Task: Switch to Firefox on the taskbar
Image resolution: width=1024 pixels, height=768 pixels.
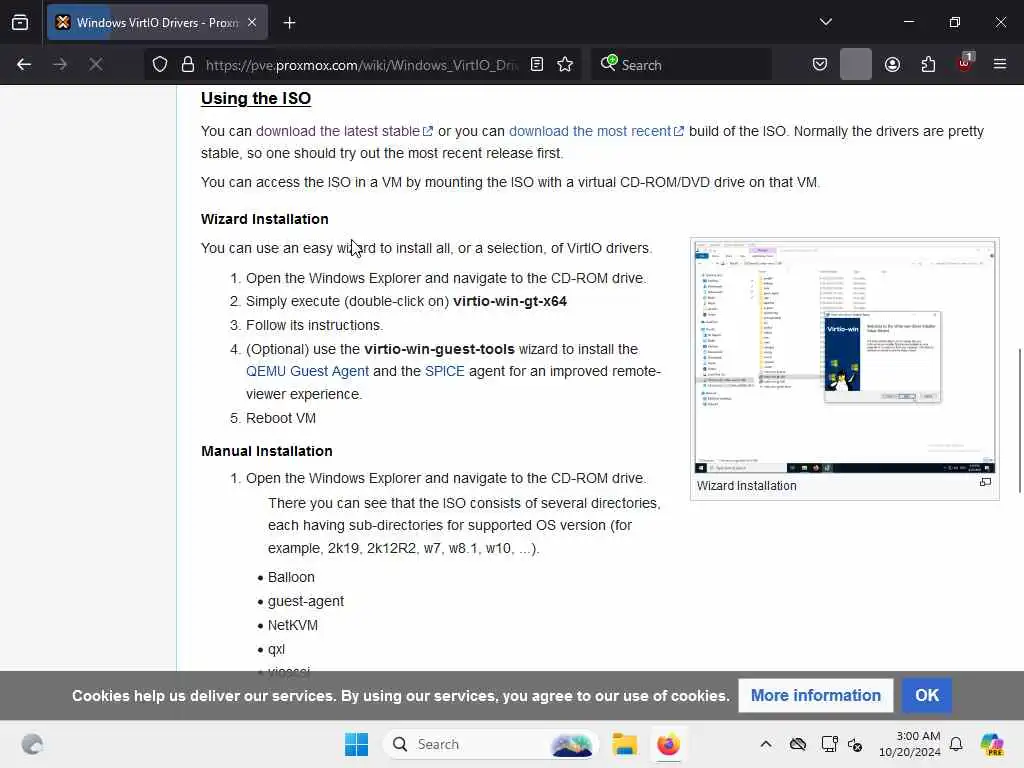Action: (x=668, y=744)
